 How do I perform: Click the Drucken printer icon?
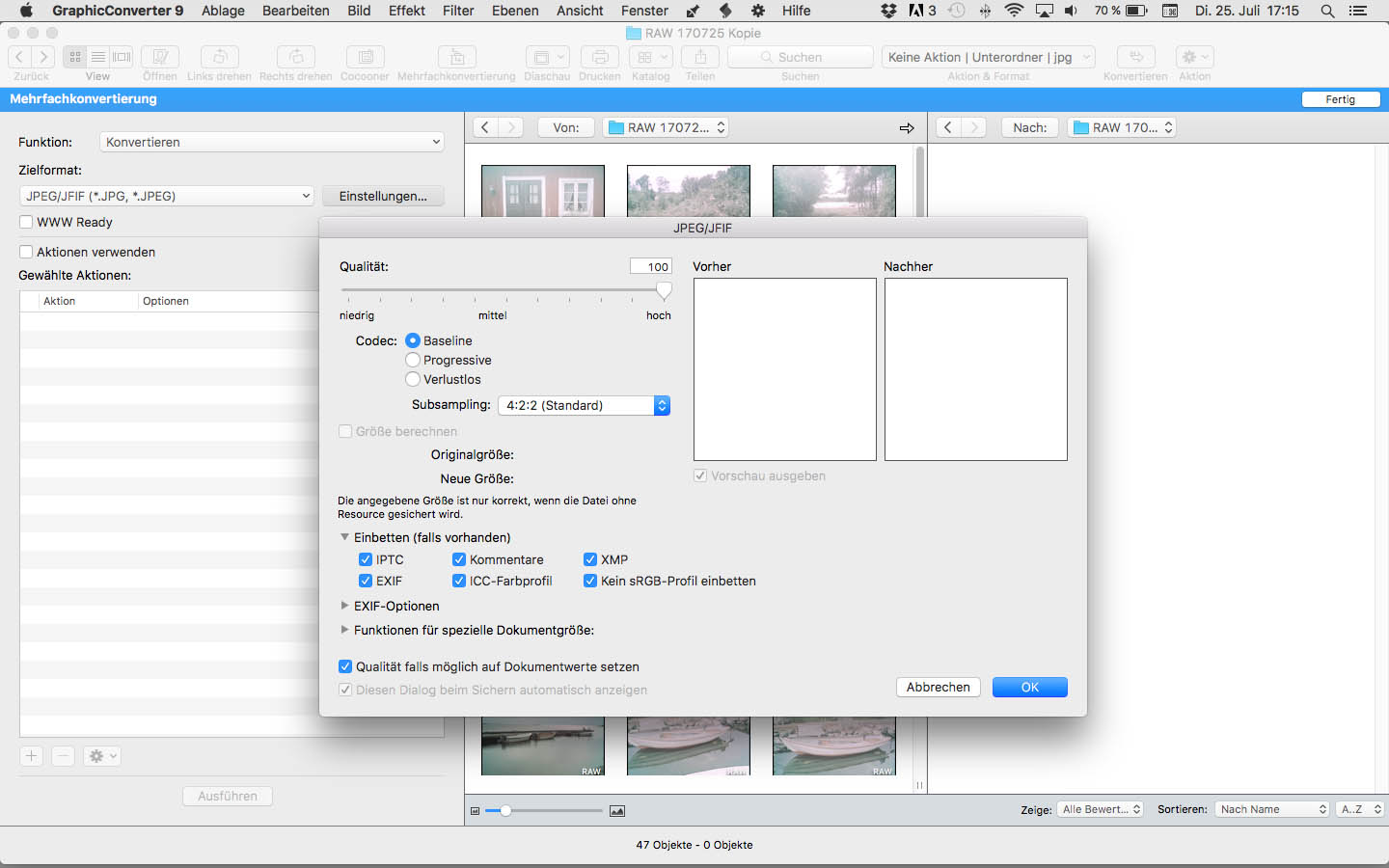coord(599,58)
